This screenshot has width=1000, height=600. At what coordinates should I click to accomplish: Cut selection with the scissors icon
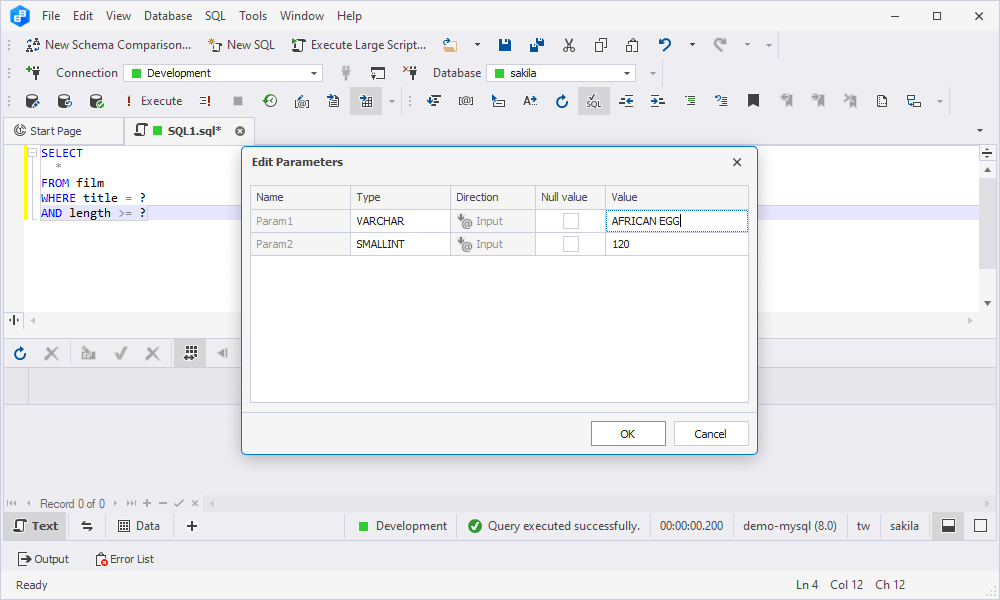pyautogui.click(x=568, y=45)
